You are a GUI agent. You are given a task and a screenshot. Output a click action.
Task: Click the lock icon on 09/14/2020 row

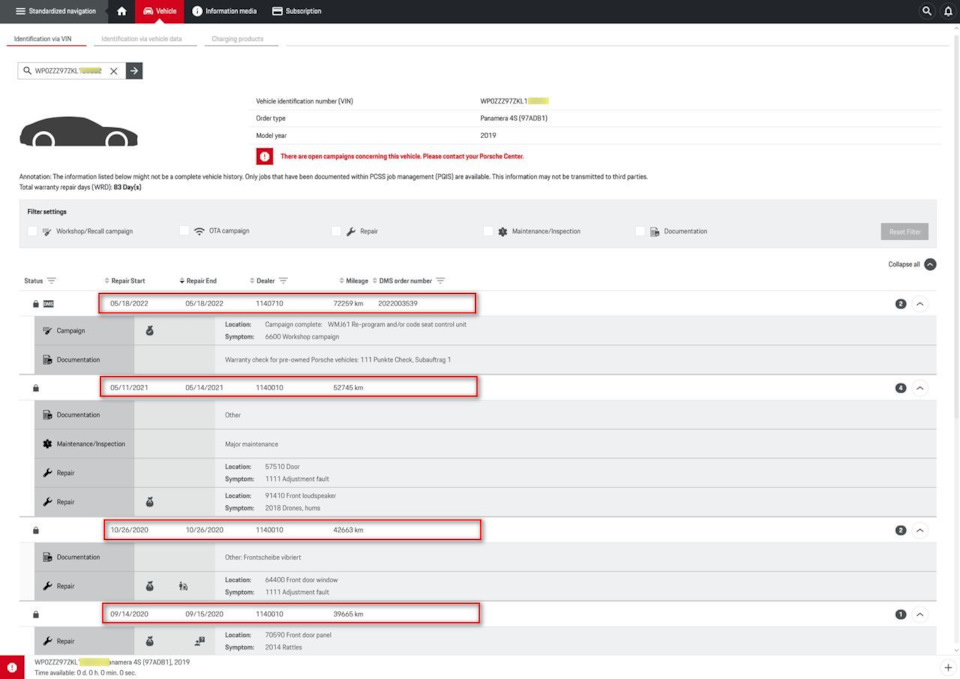pos(36,614)
